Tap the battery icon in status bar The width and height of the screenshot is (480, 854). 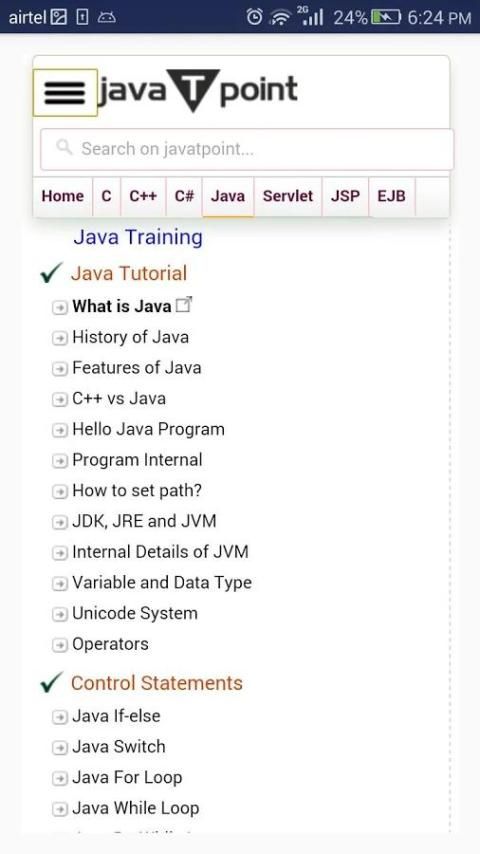(x=386, y=18)
